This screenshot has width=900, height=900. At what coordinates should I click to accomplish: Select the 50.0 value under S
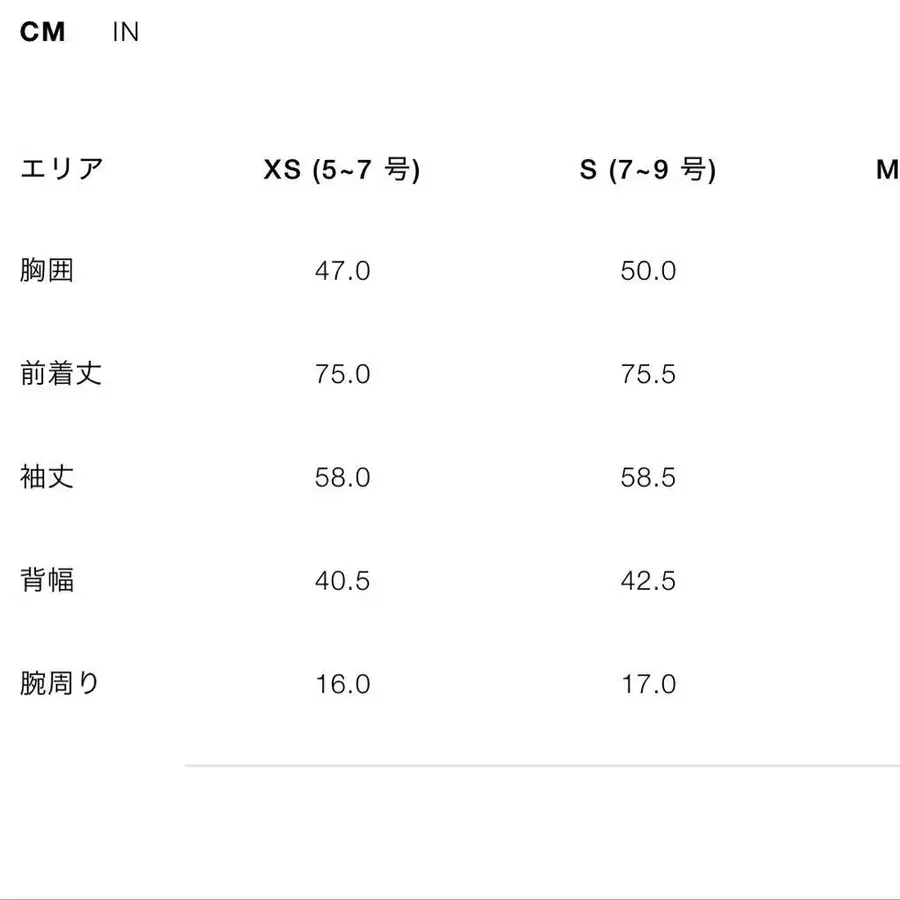coord(648,270)
